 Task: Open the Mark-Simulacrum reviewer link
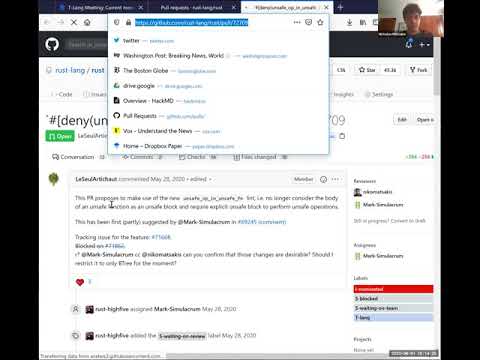(x=383, y=205)
